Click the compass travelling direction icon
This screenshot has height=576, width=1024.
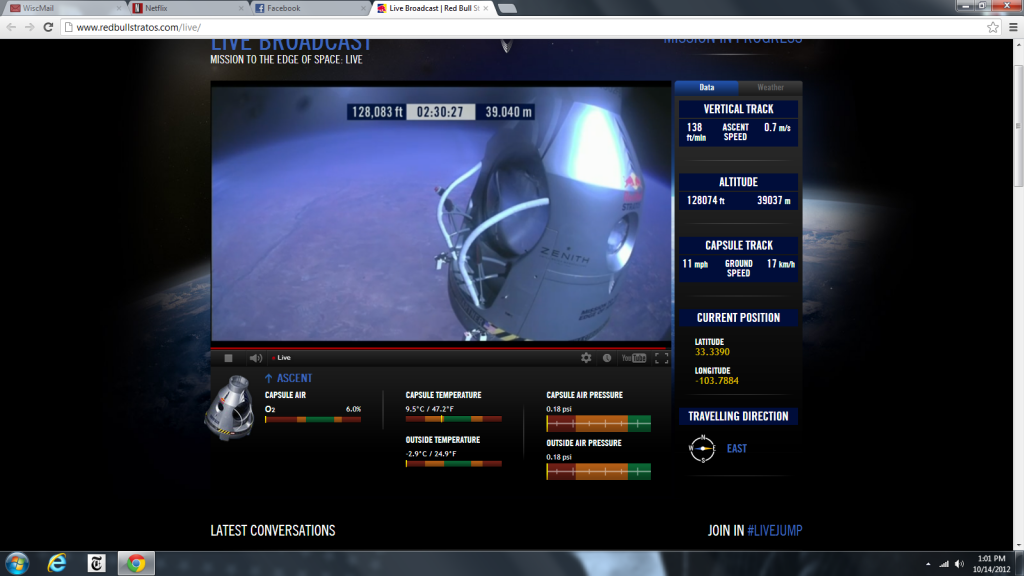702,448
